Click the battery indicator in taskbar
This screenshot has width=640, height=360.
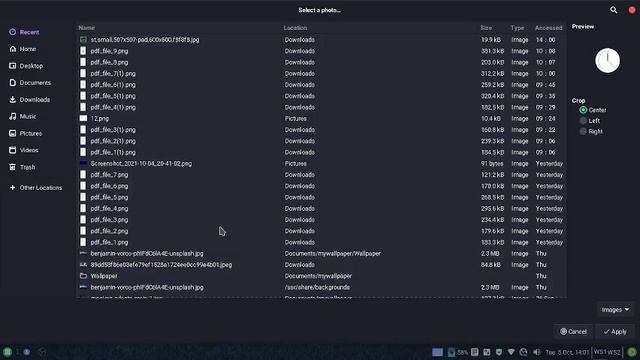pos(458,352)
